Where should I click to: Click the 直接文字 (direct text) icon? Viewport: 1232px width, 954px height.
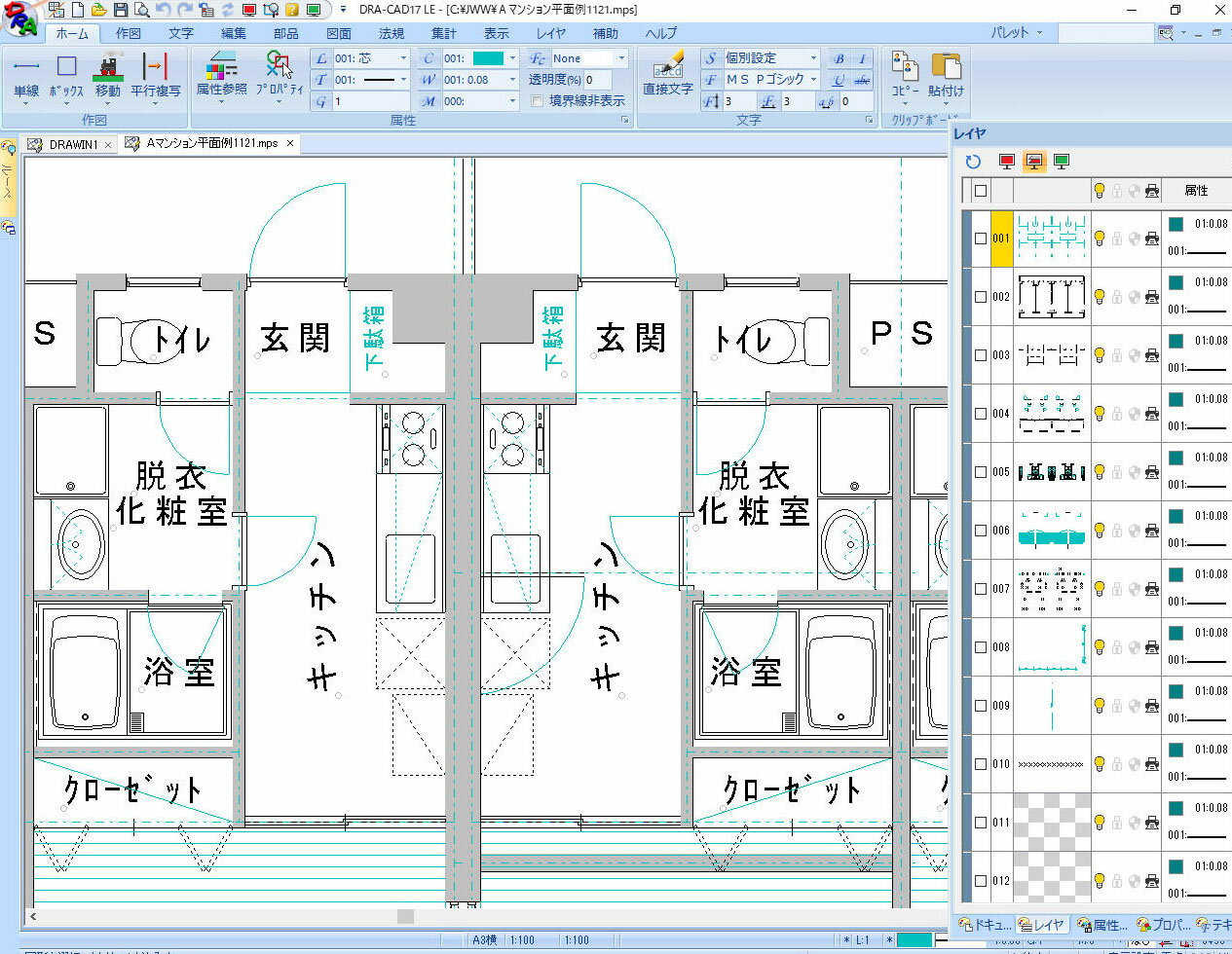(666, 73)
